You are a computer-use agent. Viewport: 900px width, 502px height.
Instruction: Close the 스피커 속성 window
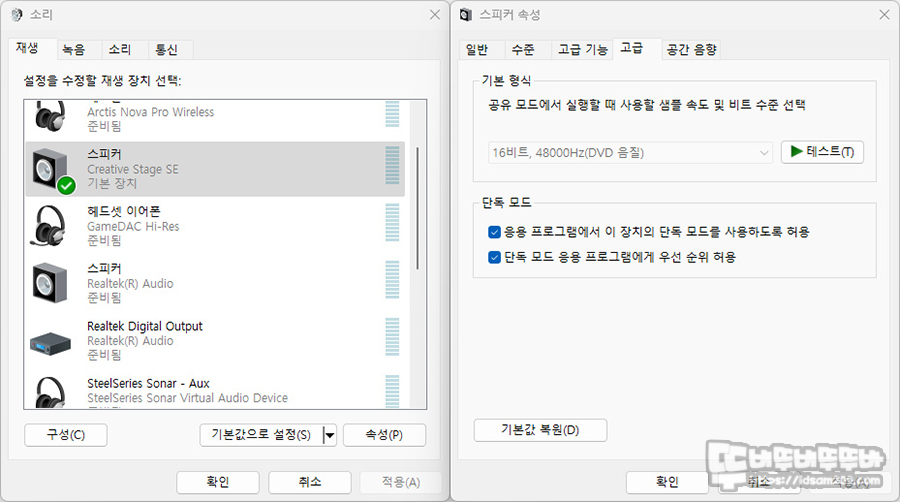885,14
